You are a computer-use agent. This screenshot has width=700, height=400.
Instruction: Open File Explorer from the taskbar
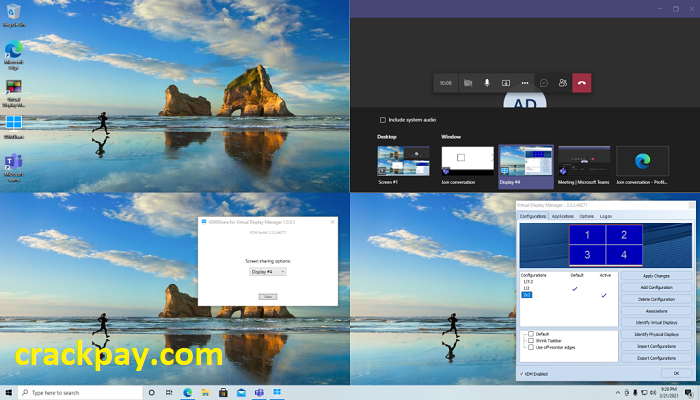click(x=205, y=392)
